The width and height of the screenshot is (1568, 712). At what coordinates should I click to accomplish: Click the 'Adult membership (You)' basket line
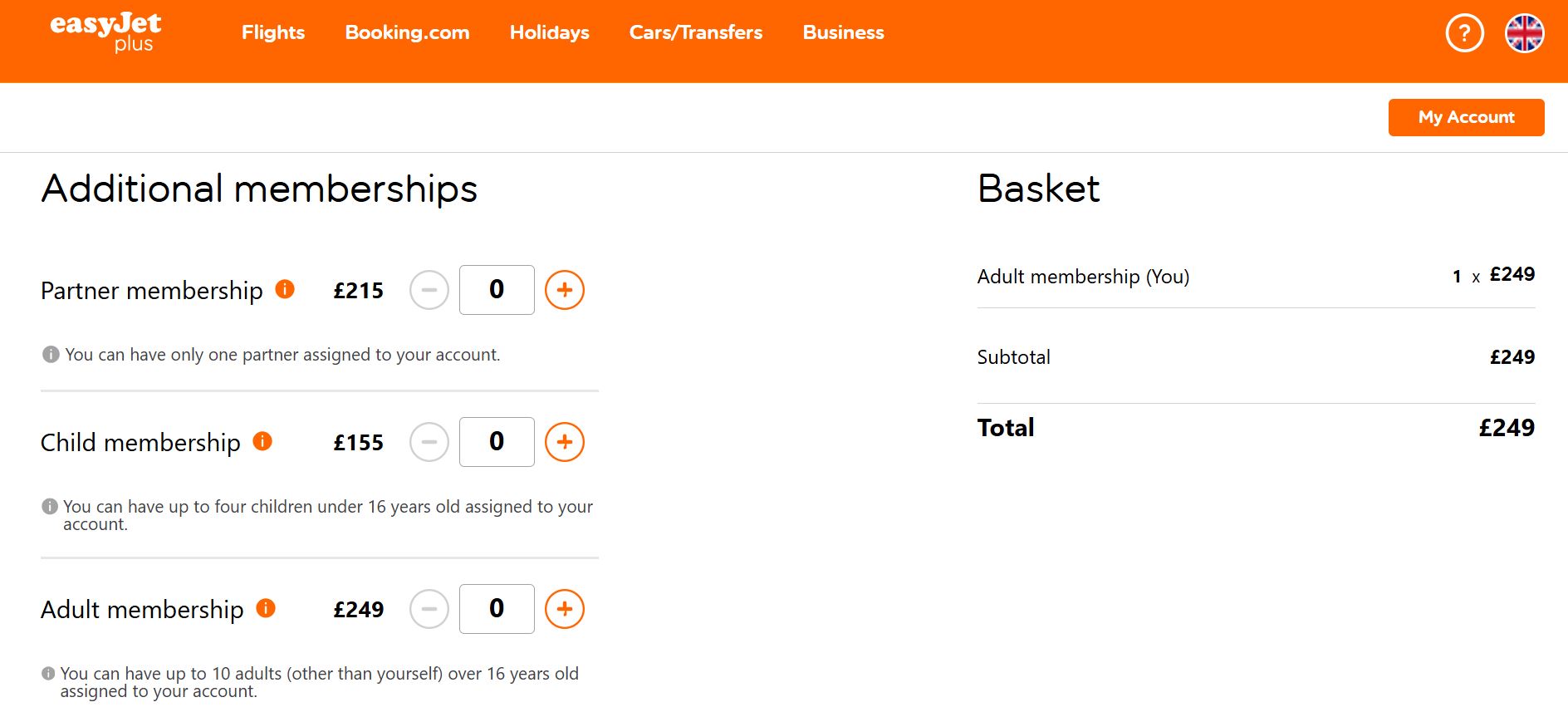(x=1083, y=277)
